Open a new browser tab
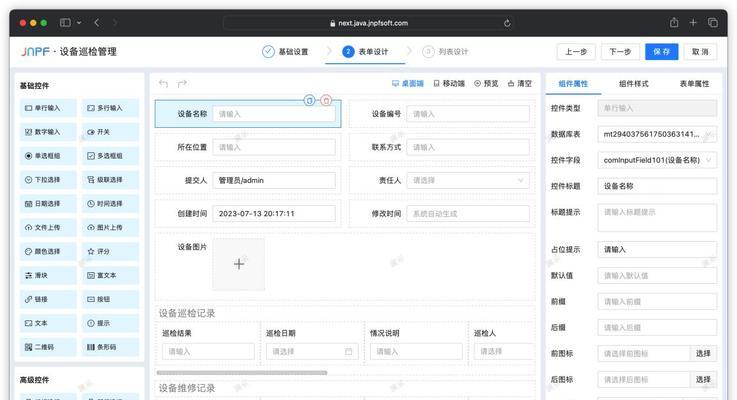This screenshot has height=400, width=737. click(x=693, y=23)
